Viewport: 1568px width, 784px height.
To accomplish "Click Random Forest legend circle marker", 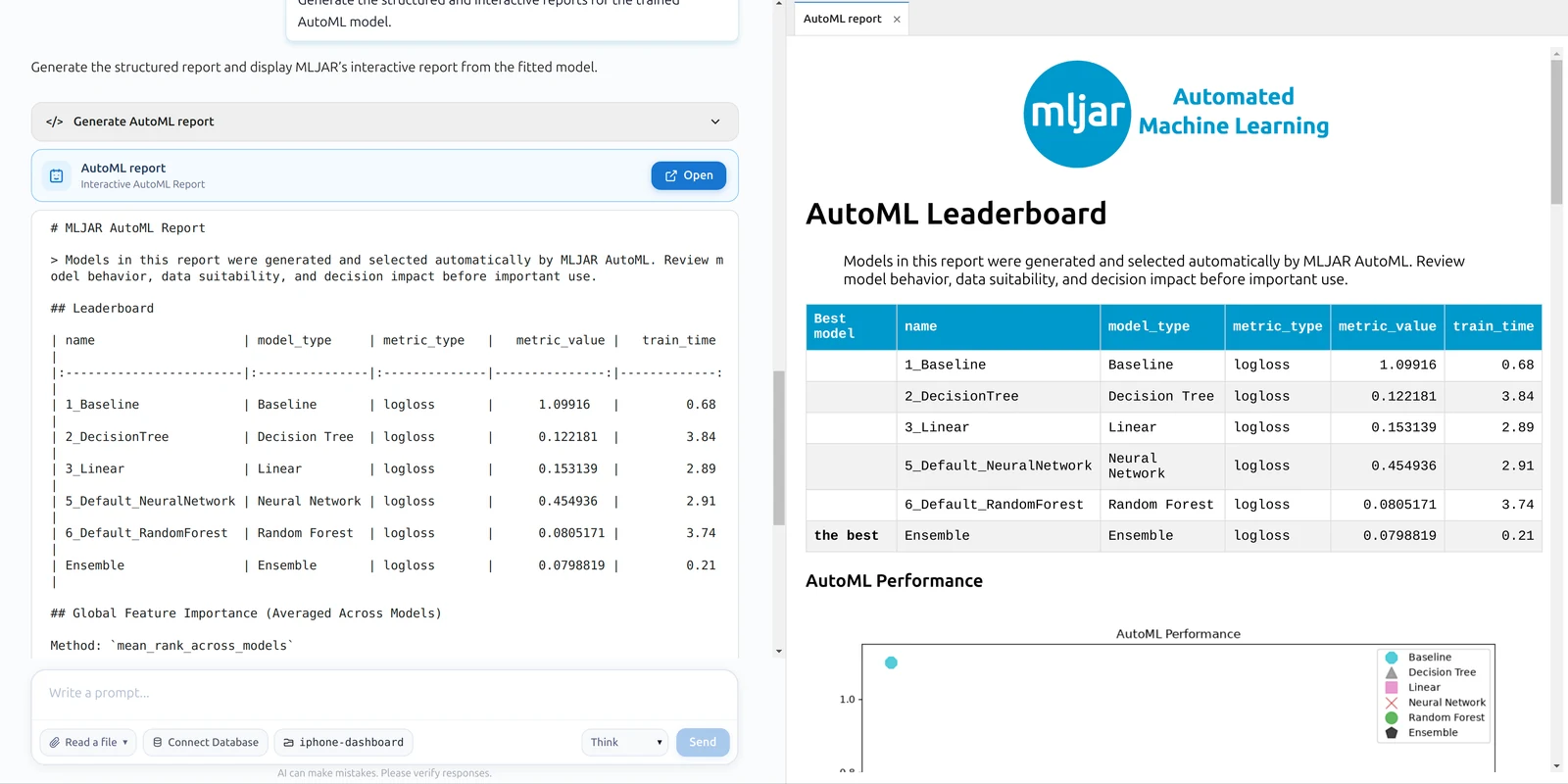I will 1391,717.
